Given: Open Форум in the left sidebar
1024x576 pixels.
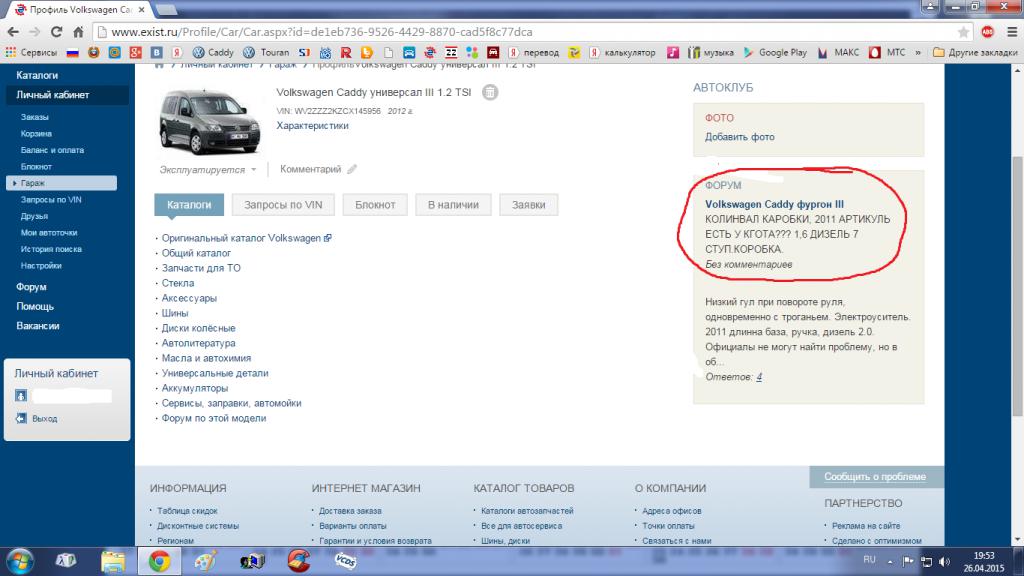Looking at the screenshot, I should click(31, 287).
